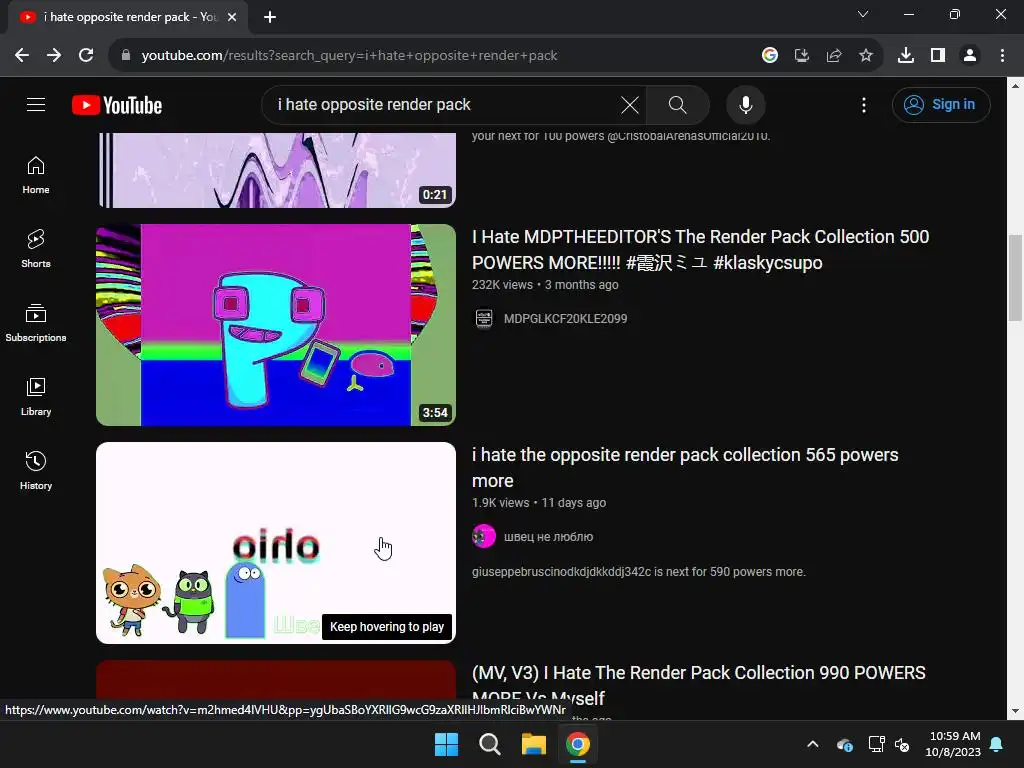Open the notifications bell in the taskbar
The image size is (1024, 768).
tap(997, 744)
